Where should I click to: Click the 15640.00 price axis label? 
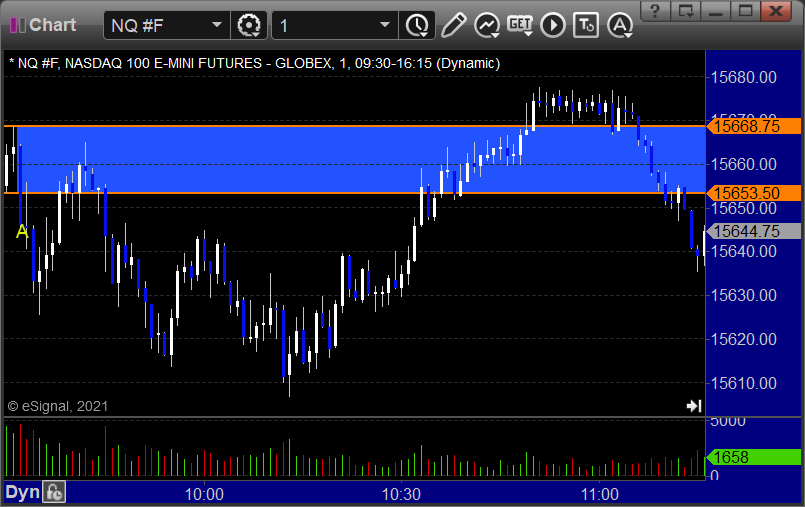[x=743, y=251]
